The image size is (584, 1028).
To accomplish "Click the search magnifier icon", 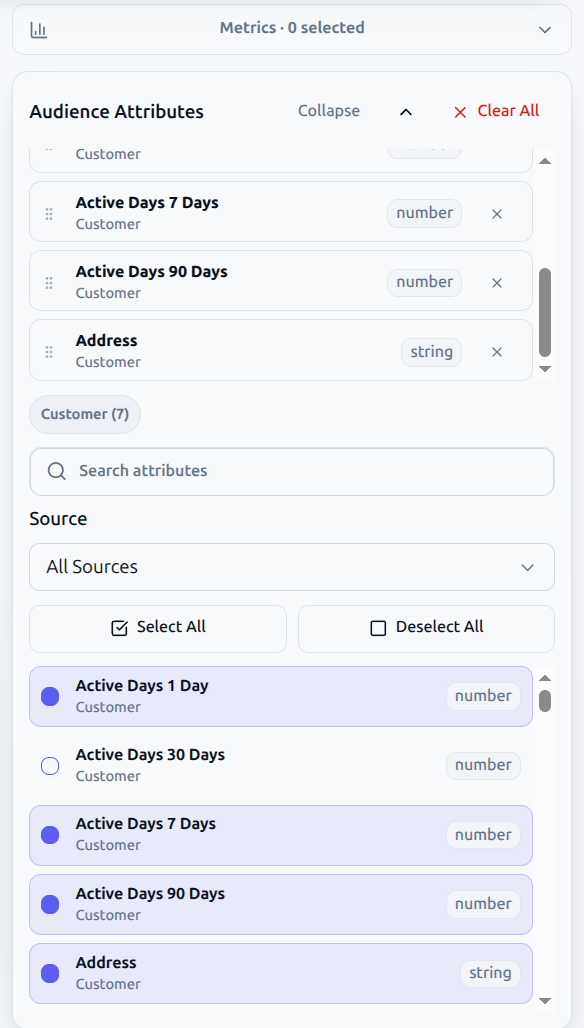I will pyautogui.click(x=56, y=471).
